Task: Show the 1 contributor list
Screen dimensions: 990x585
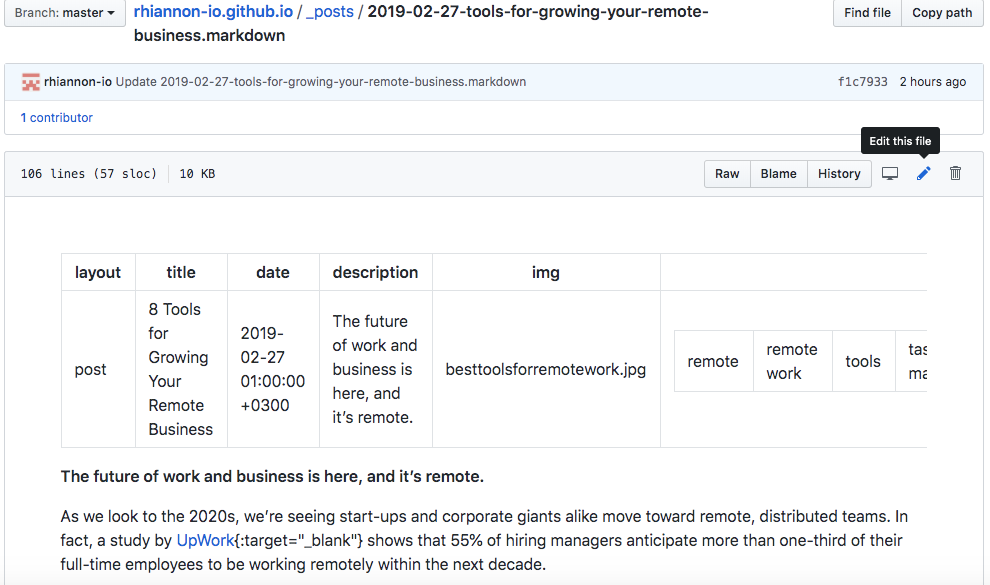Action: coord(56,117)
